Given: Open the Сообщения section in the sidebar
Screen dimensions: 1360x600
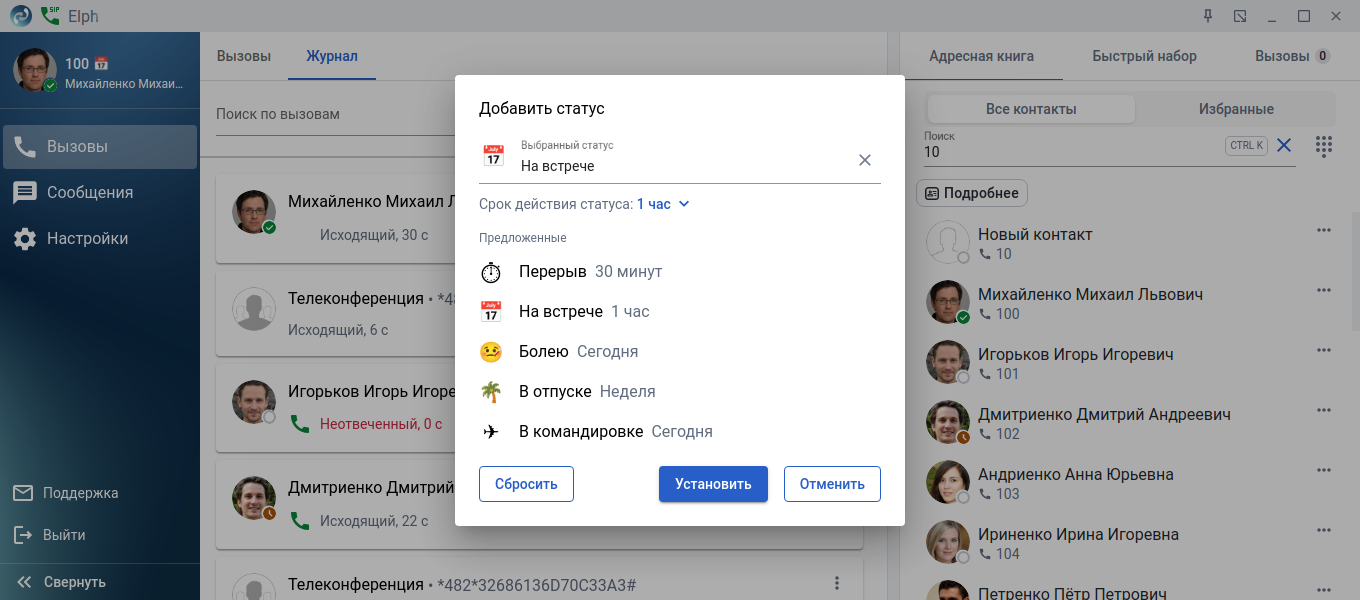Looking at the screenshot, I should (x=100, y=192).
